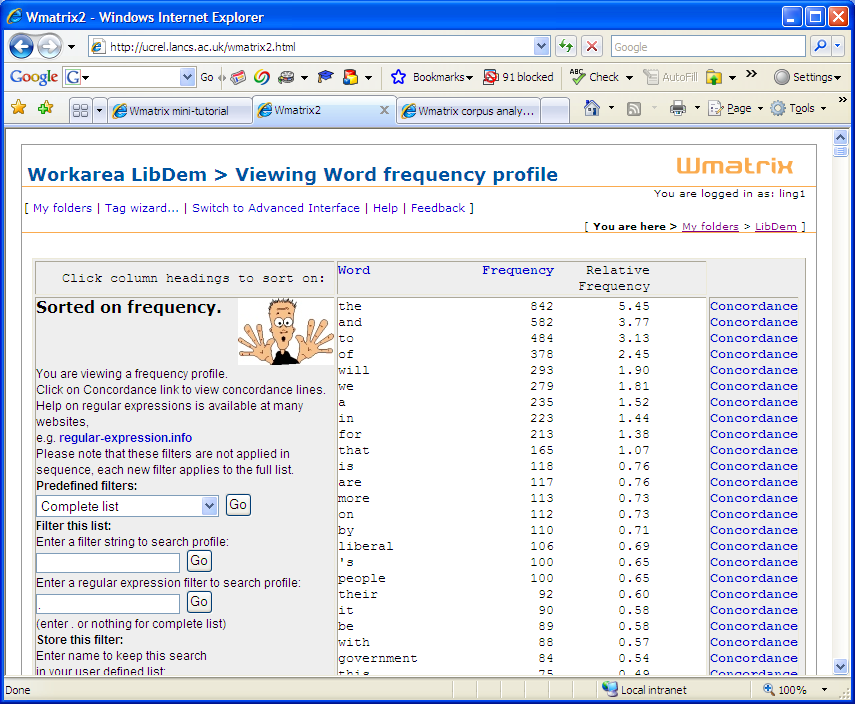Open the '91 blocked' popup blocker
The height and width of the screenshot is (704, 855).
[518, 77]
